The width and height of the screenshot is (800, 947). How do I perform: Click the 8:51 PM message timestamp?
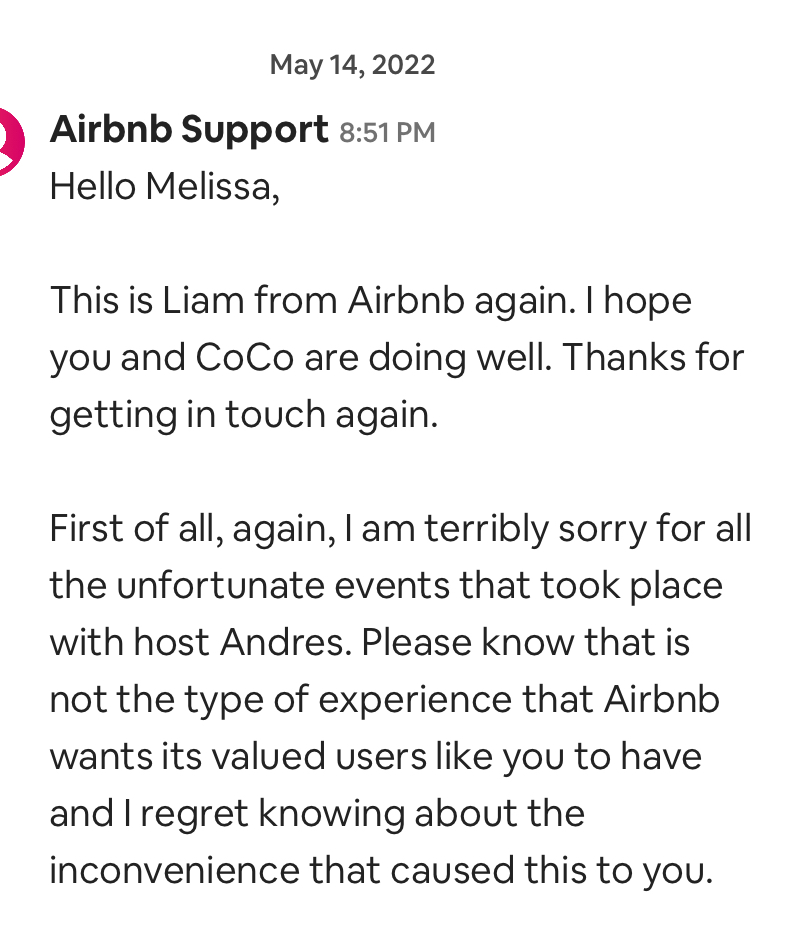click(387, 133)
